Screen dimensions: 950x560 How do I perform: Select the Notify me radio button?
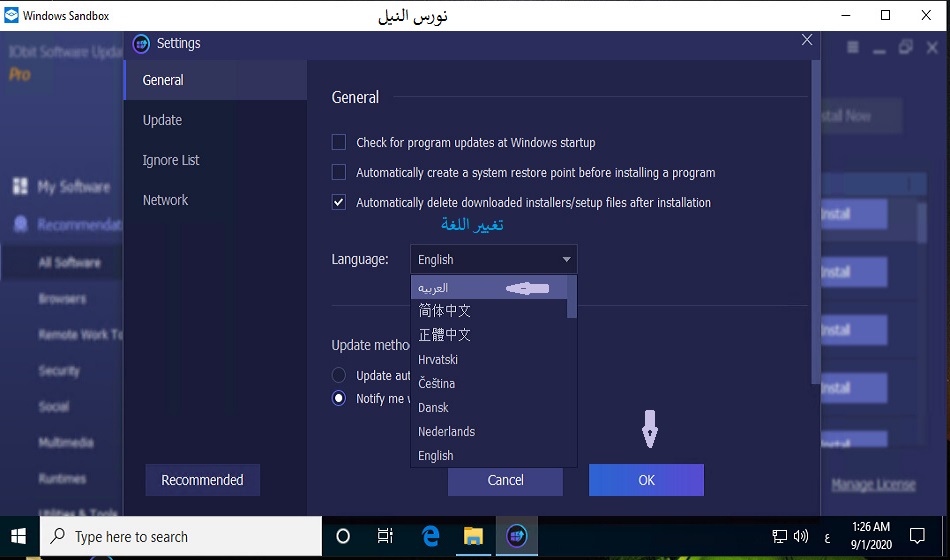click(339, 398)
